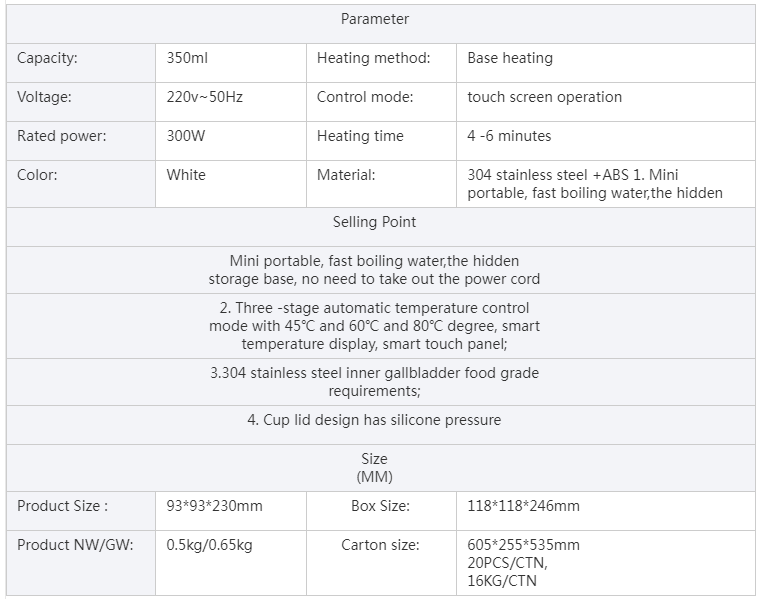Select the 93*93*230mm product size value
Image resolution: width=761 pixels, height=599 pixels.
pyautogui.click(x=214, y=506)
